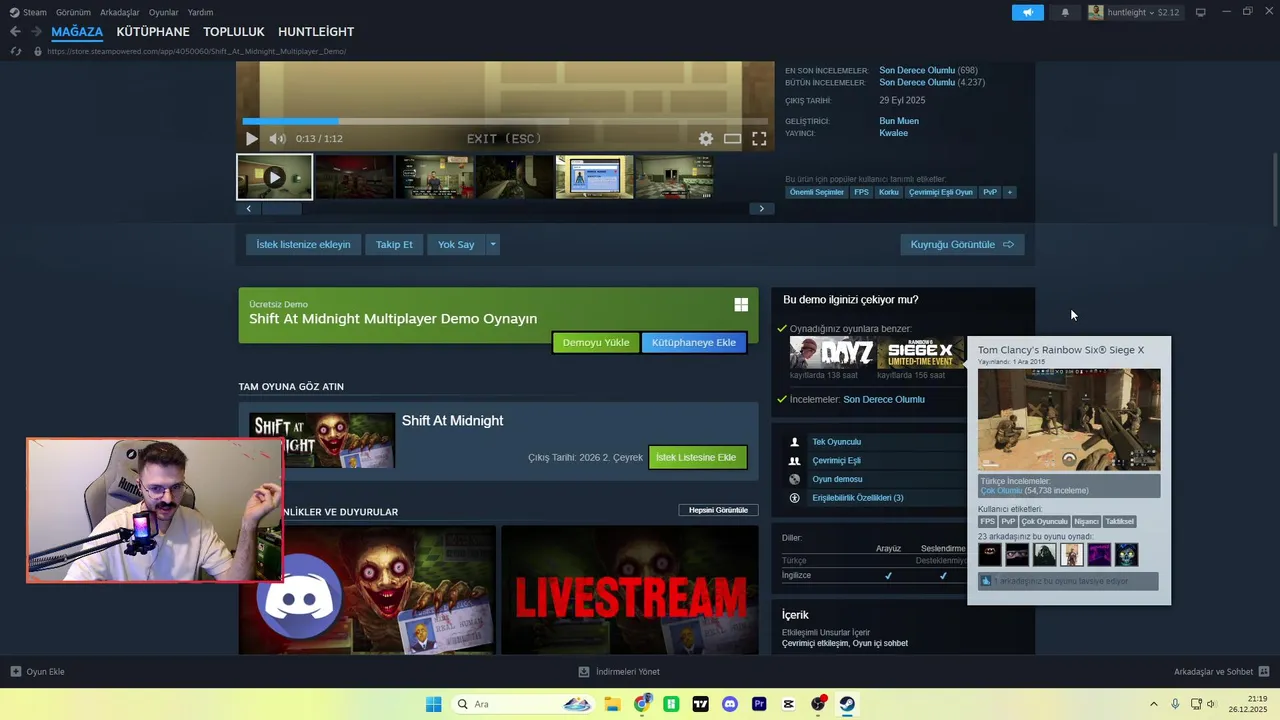Click Kütüphaneye Ekle button
The width and height of the screenshot is (1280, 720).
pyautogui.click(x=694, y=342)
